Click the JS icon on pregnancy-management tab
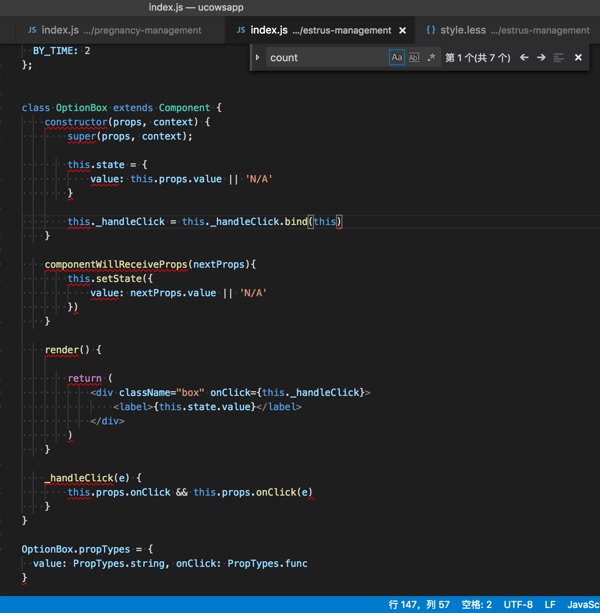This screenshot has width=600, height=613. point(32,30)
